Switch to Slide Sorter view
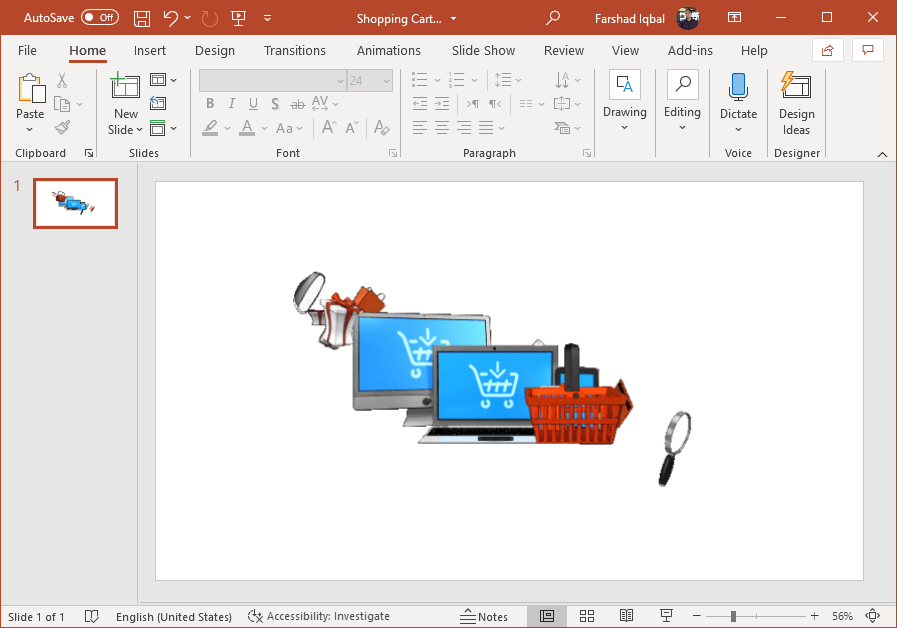 (x=587, y=616)
